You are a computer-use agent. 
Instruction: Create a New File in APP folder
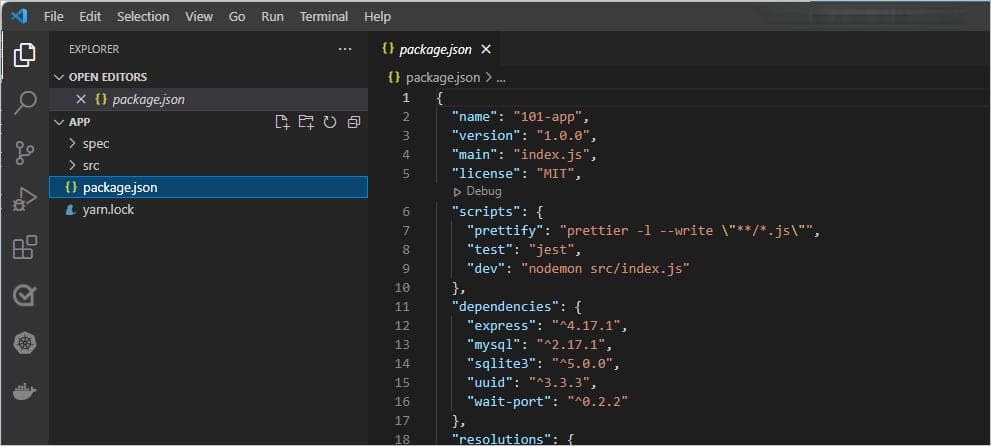(283, 122)
